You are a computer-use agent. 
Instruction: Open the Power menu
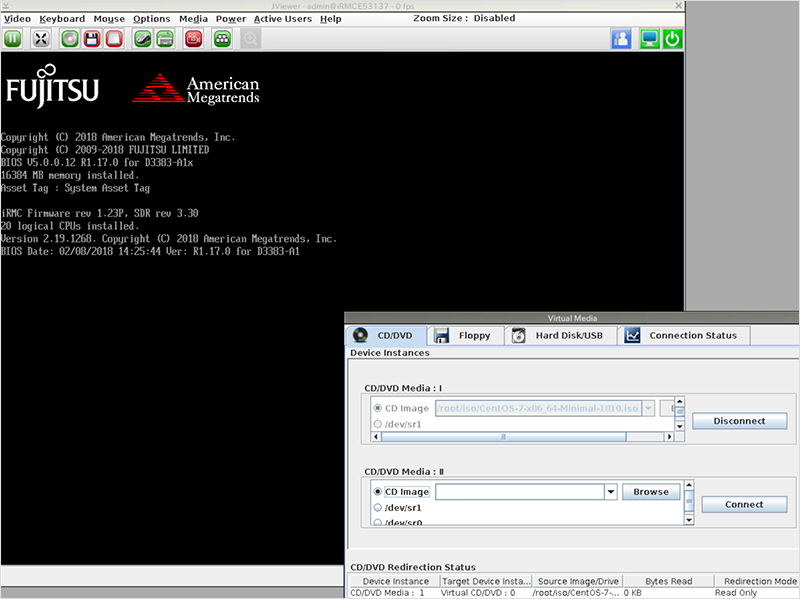click(230, 18)
